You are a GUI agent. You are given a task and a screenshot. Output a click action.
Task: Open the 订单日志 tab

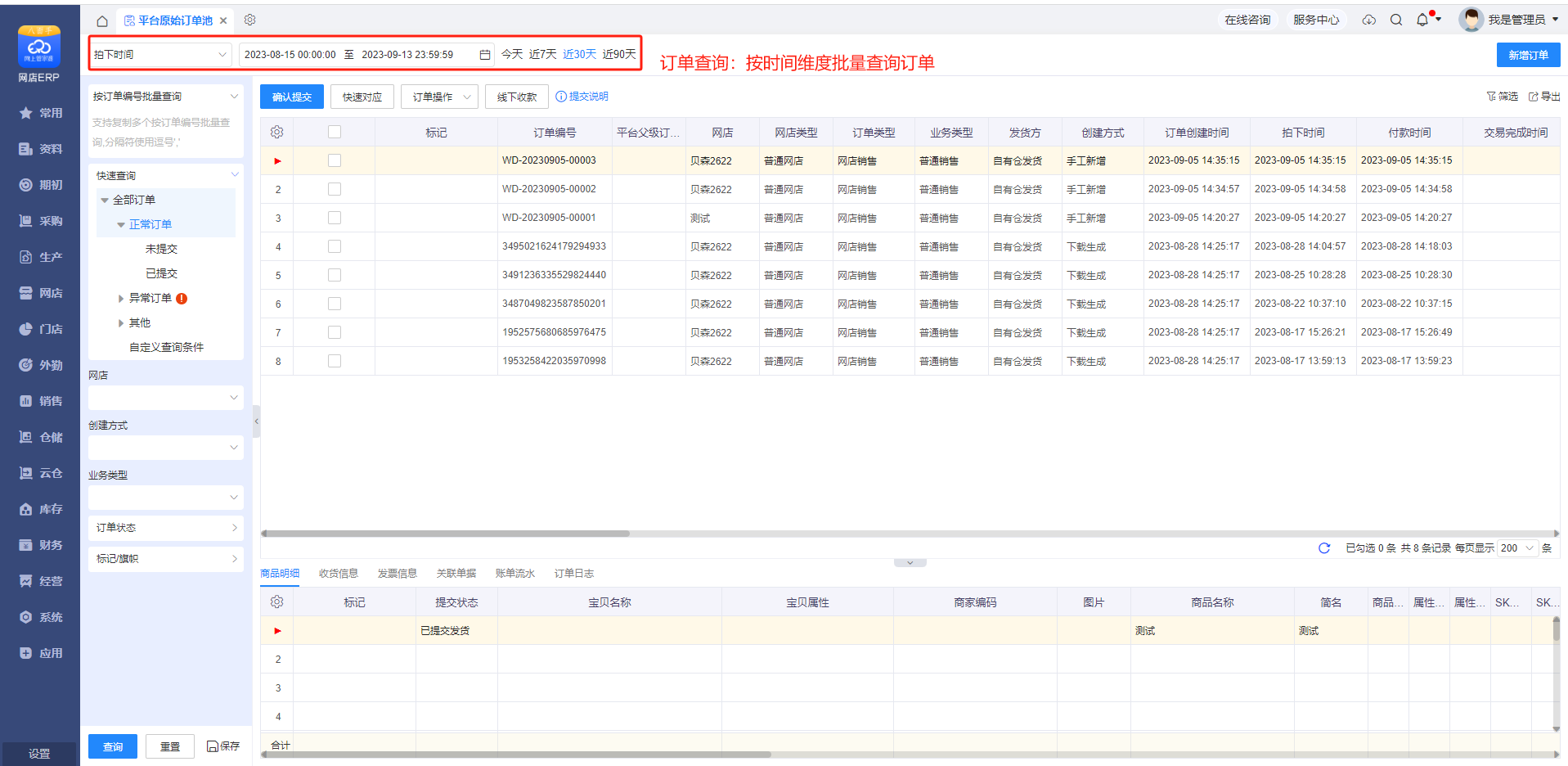573,574
